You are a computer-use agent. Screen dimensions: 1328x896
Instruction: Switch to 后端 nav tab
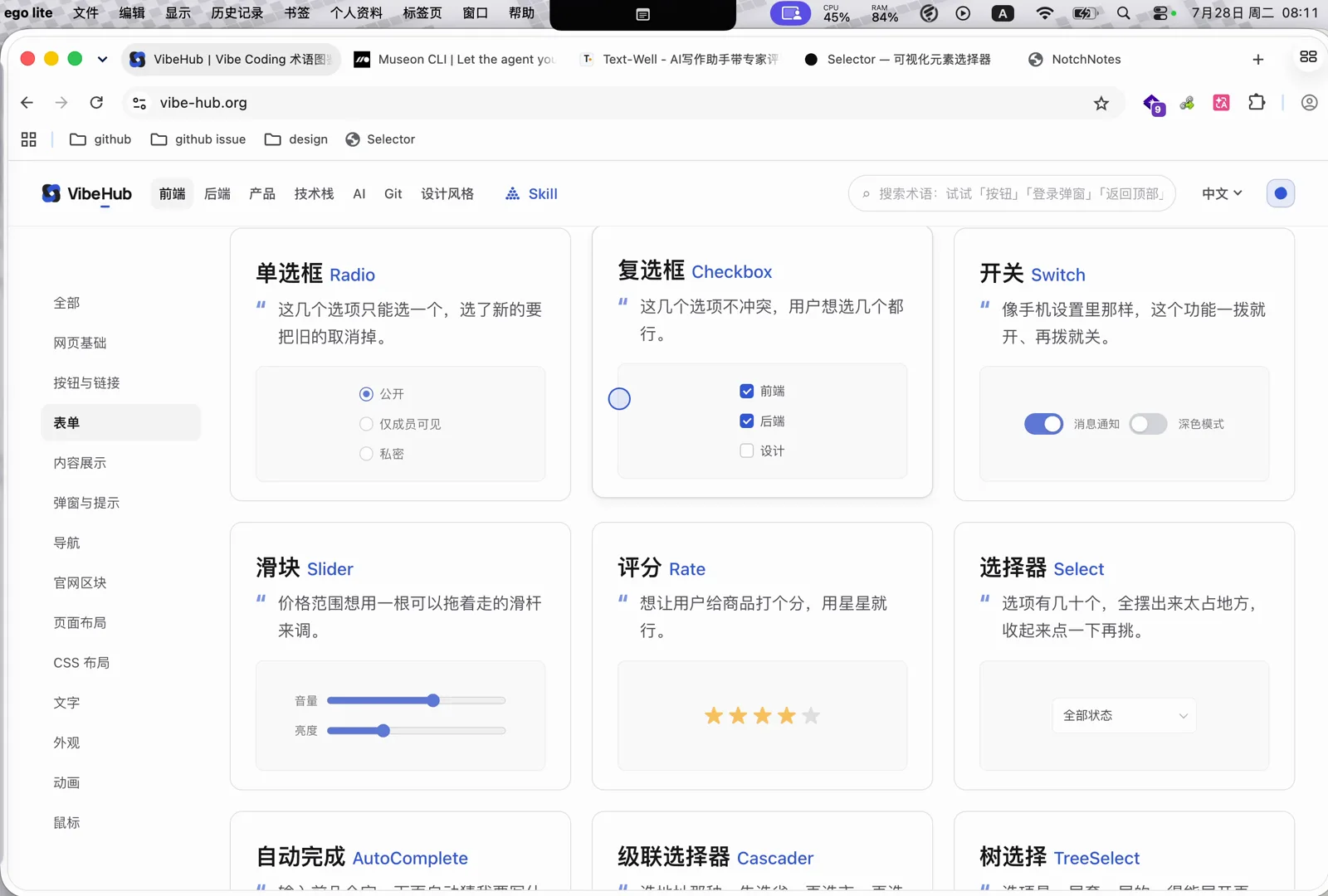pyautogui.click(x=217, y=193)
